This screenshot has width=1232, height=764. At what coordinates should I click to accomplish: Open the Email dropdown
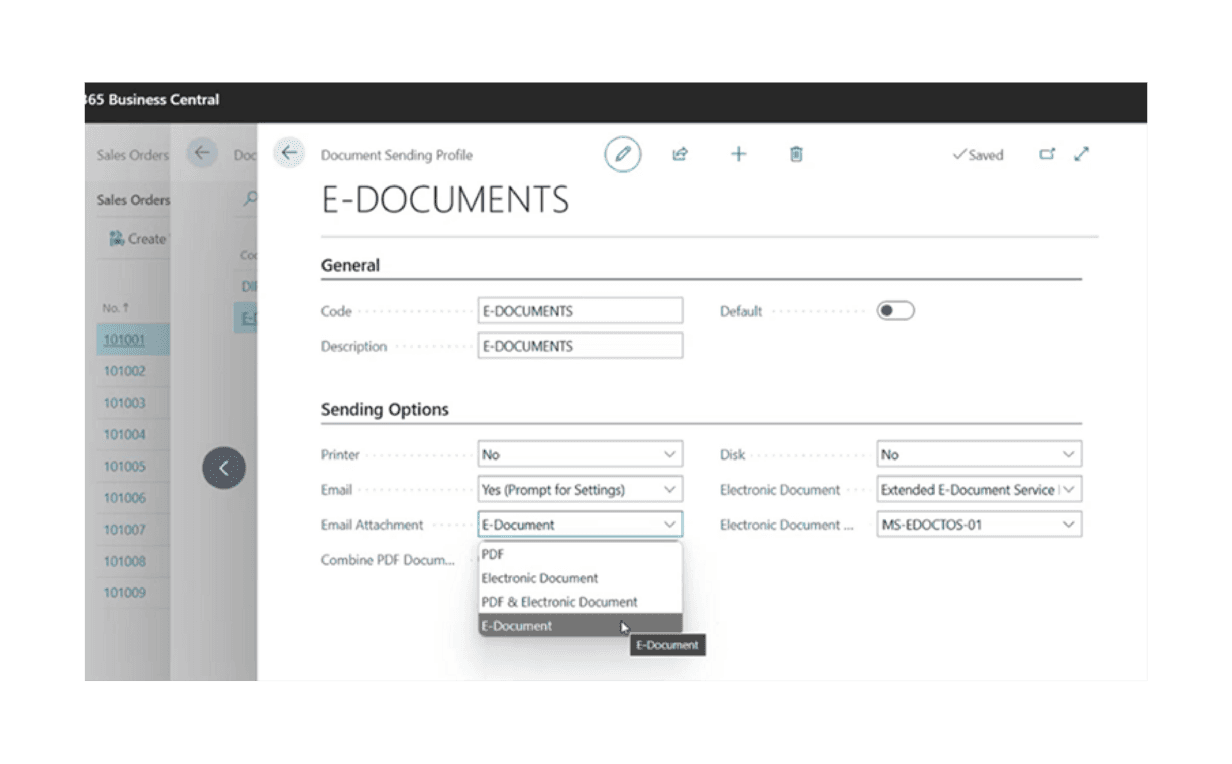(580, 490)
